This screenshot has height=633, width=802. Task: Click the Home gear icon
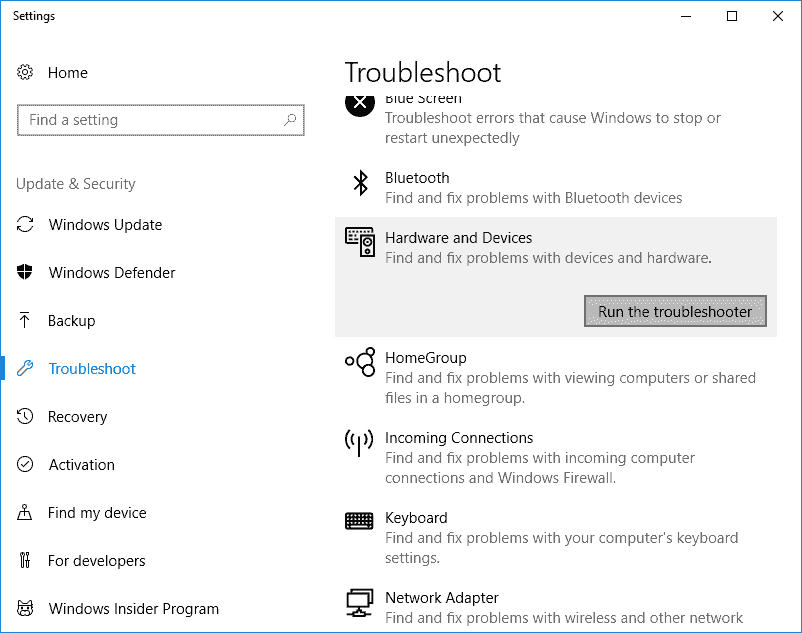[x=25, y=73]
